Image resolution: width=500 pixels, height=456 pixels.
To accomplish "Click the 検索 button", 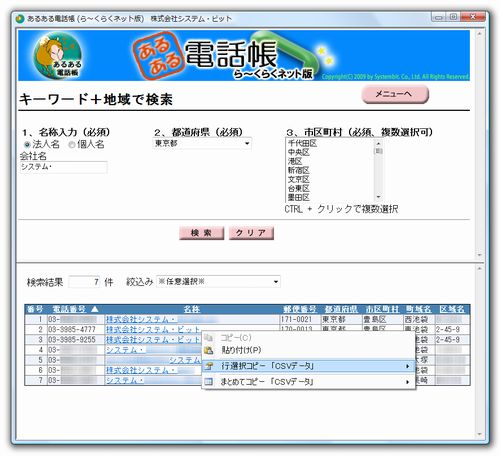I will (x=201, y=233).
